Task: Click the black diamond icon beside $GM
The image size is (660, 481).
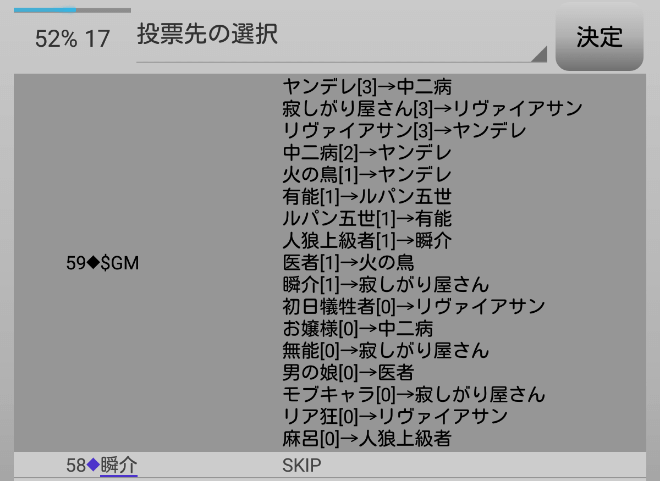Action: pyautogui.click(x=94, y=263)
